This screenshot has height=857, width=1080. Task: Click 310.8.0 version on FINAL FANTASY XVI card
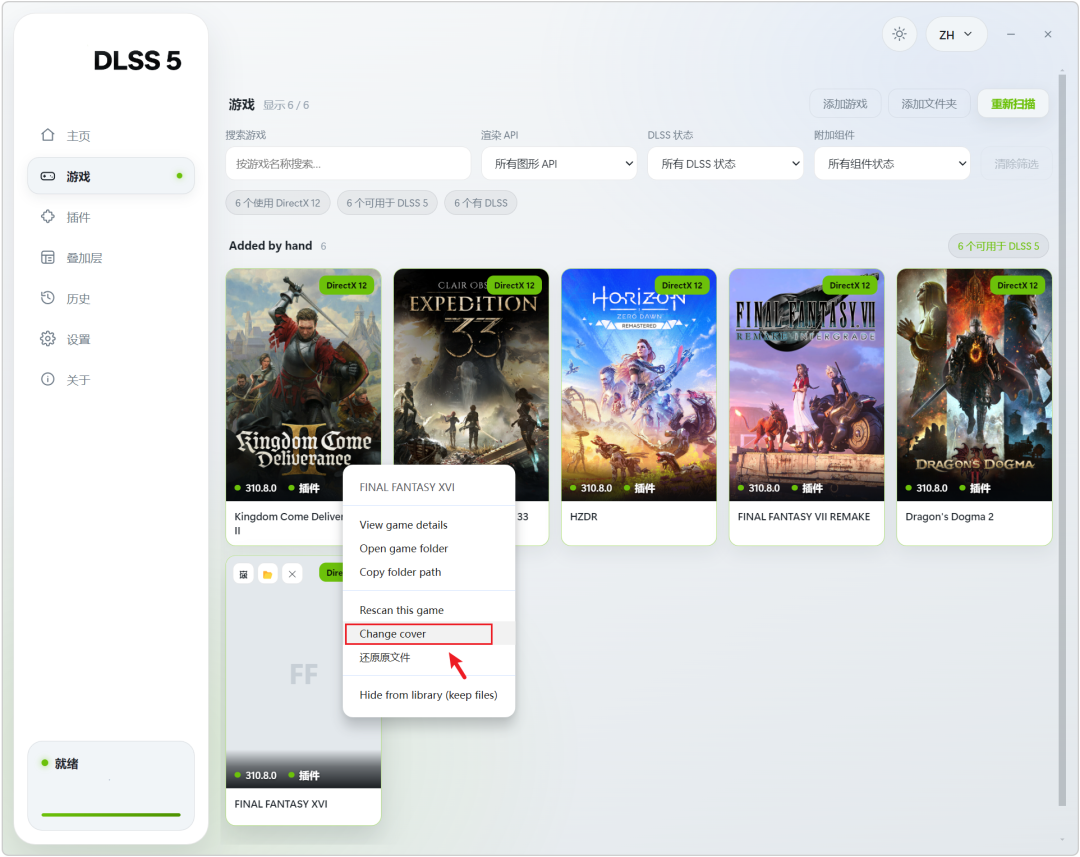pyautogui.click(x=261, y=776)
